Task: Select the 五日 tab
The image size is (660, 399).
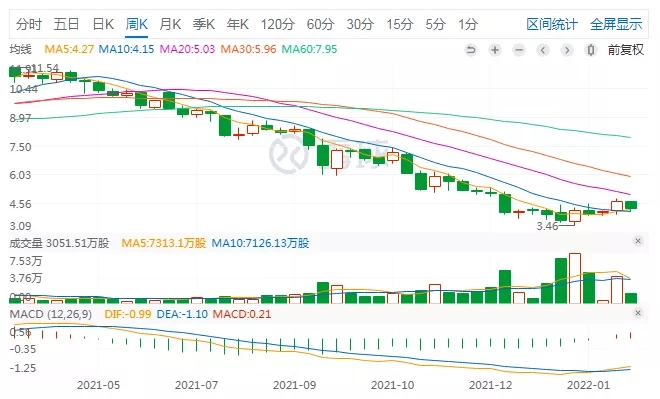Action: [x=67, y=24]
